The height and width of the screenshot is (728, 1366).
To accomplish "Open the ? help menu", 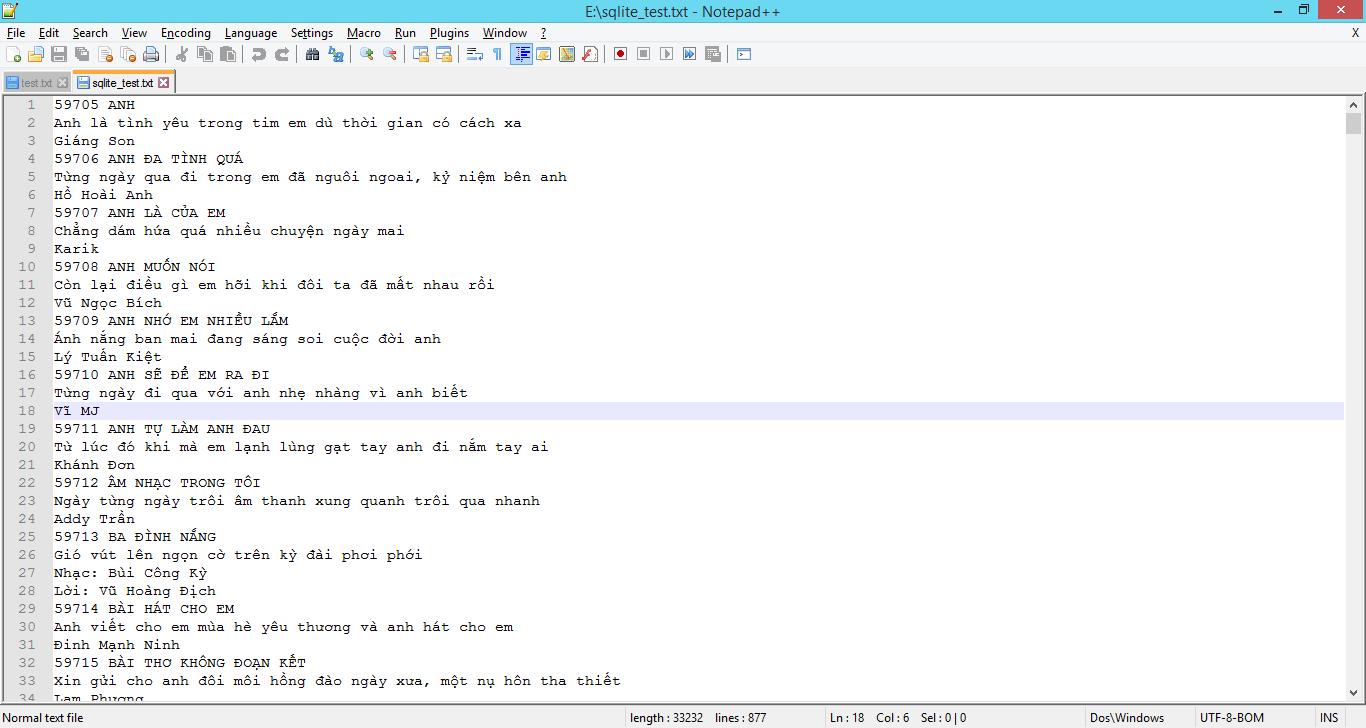I will 543,33.
